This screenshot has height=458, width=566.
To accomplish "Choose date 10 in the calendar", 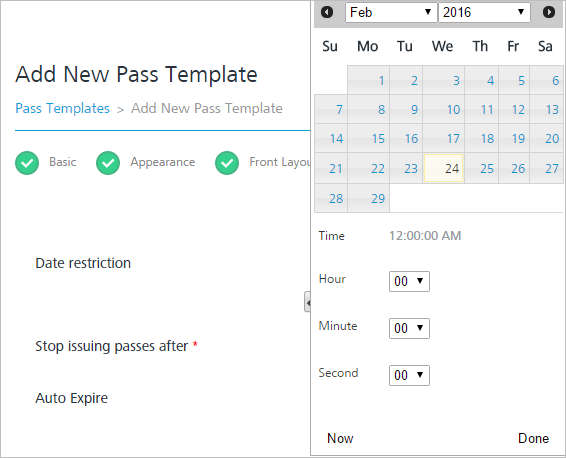I will 444,109.
